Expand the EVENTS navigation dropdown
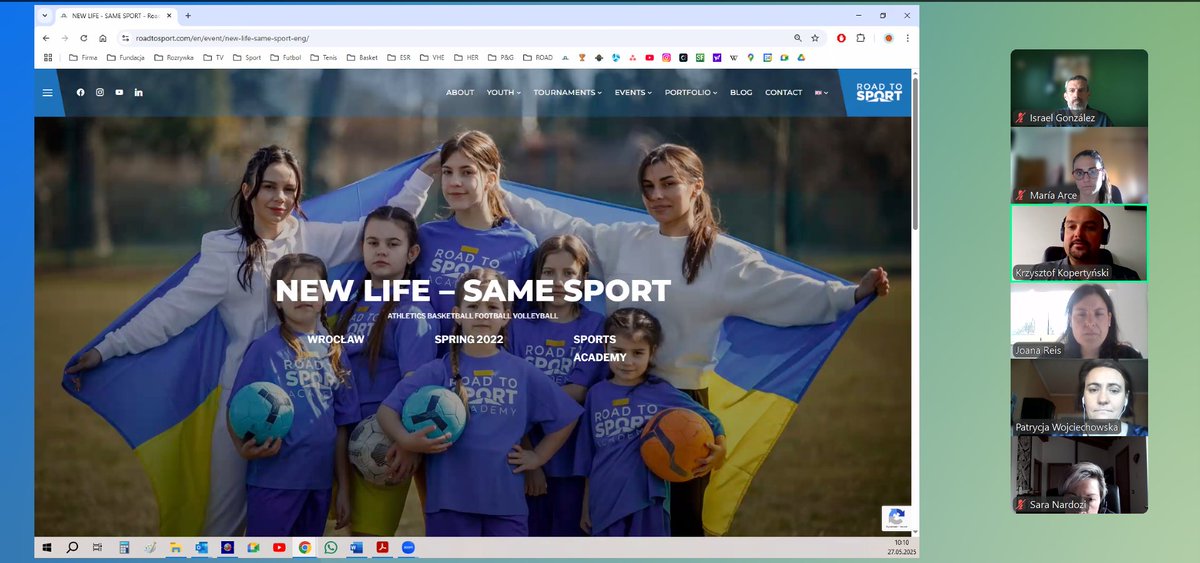Viewport: 1200px width, 563px height. click(633, 92)
